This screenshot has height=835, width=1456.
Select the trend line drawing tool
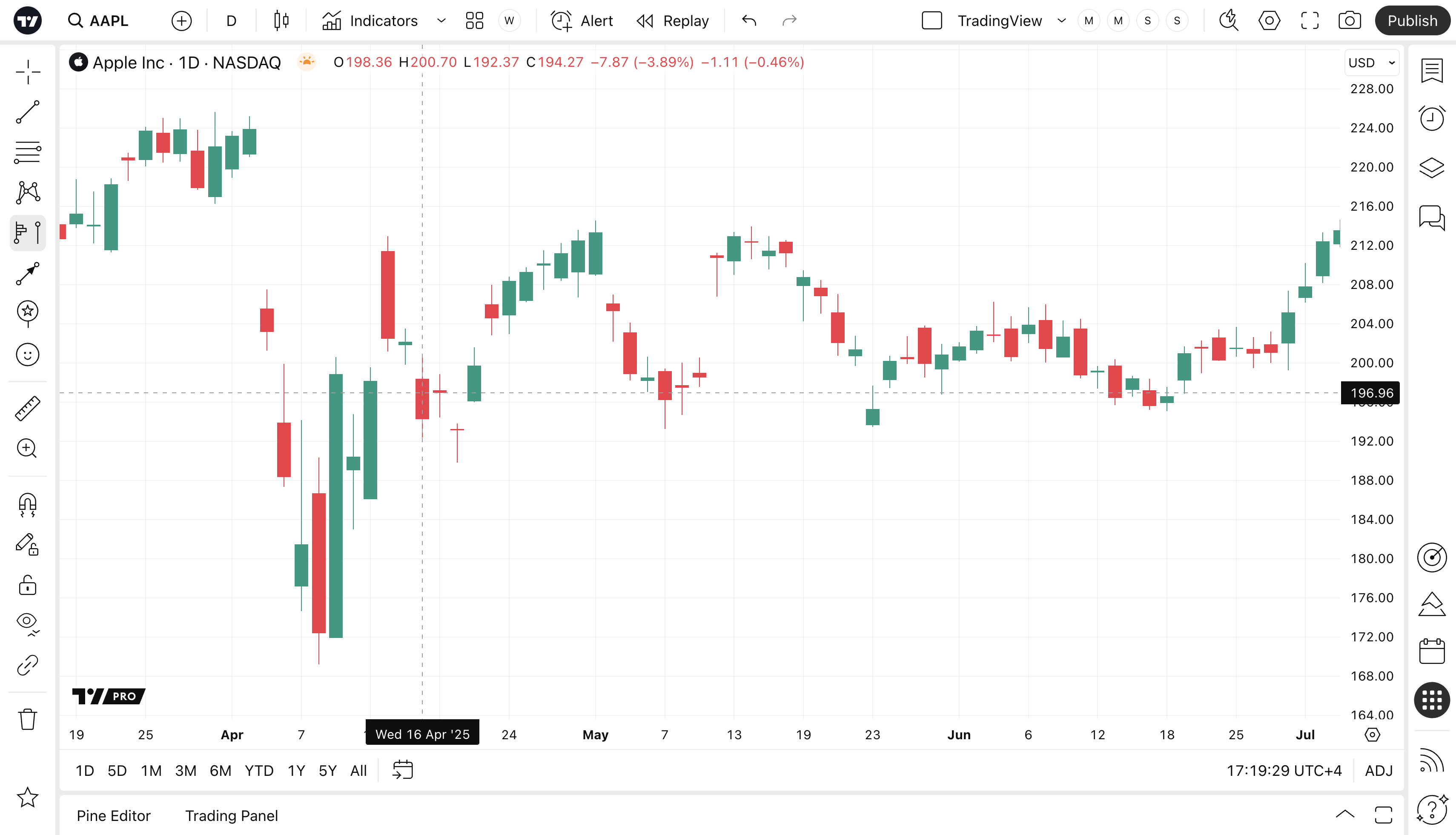(28, 112)
